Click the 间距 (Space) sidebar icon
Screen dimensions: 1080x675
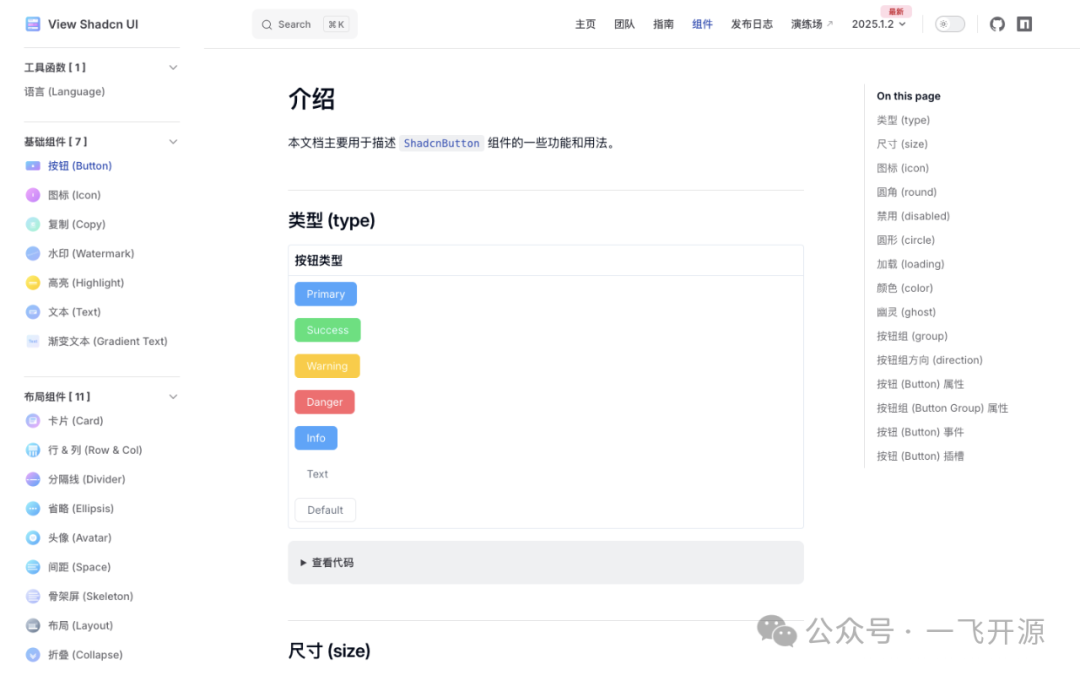click(32, 567)
